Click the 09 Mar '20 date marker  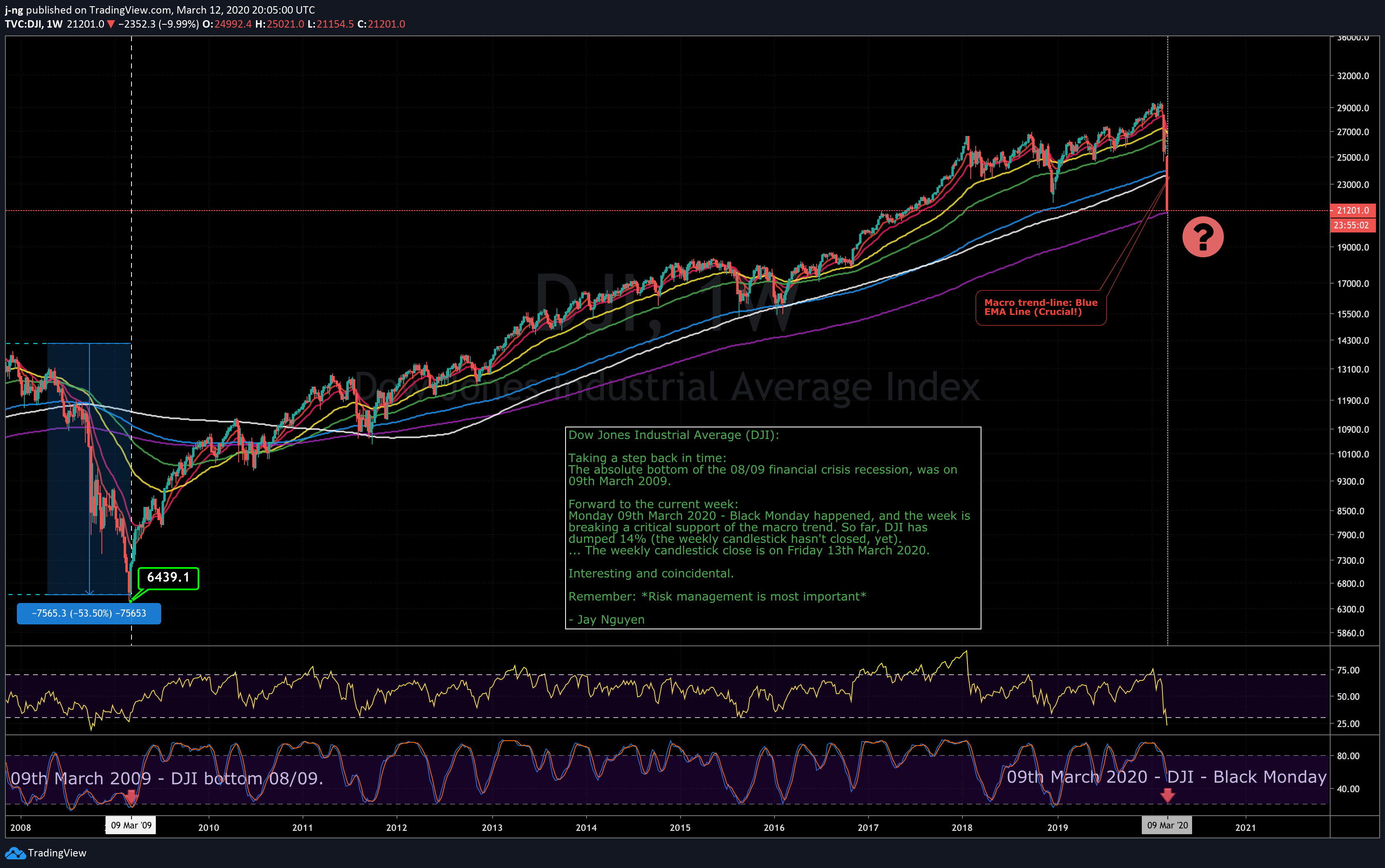coord(1167,826)
